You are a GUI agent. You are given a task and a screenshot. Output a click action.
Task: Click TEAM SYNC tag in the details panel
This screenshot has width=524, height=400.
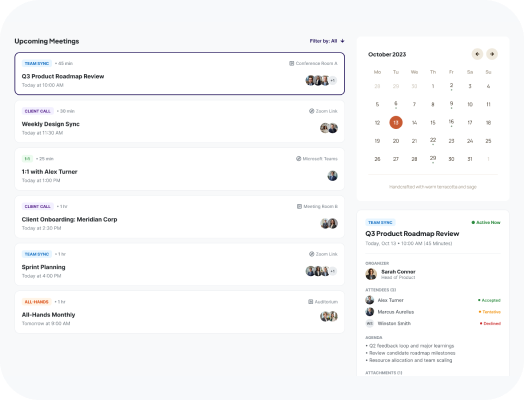pyautogui.click(x=380, y=223)
